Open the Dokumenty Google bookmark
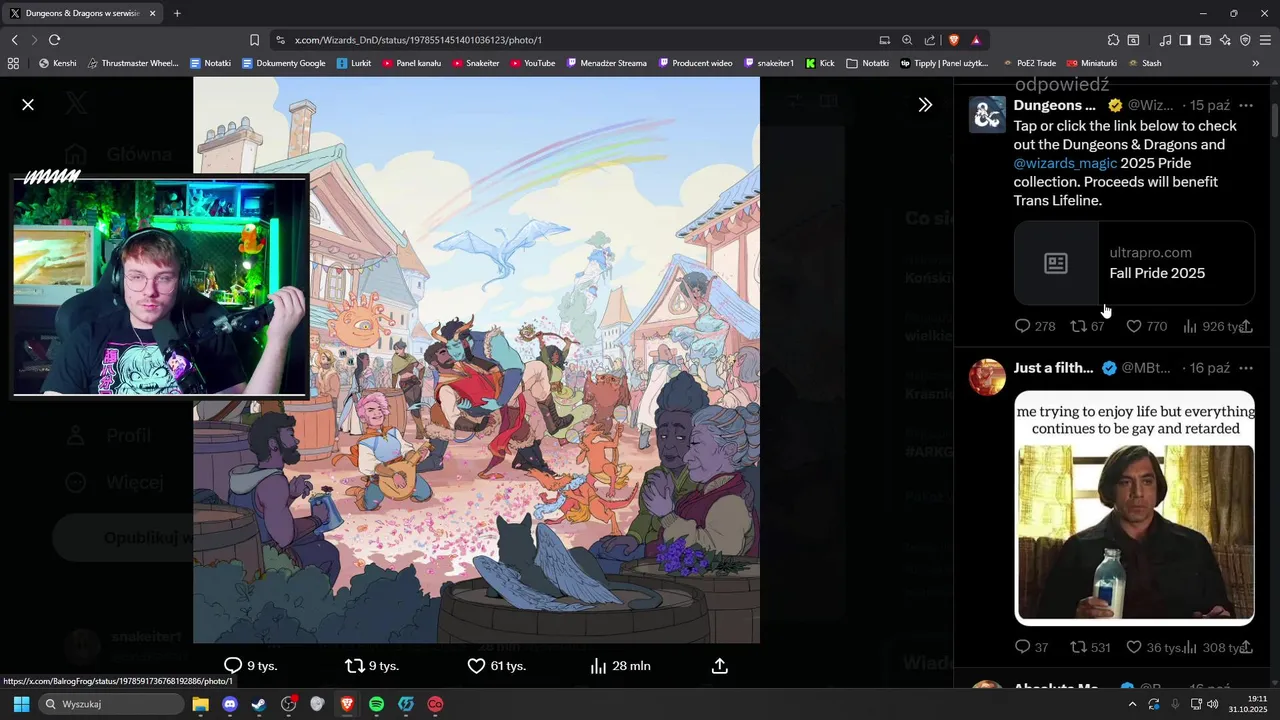The height and width of the screenshot is (720, 1280). click(x=284, y=63)
